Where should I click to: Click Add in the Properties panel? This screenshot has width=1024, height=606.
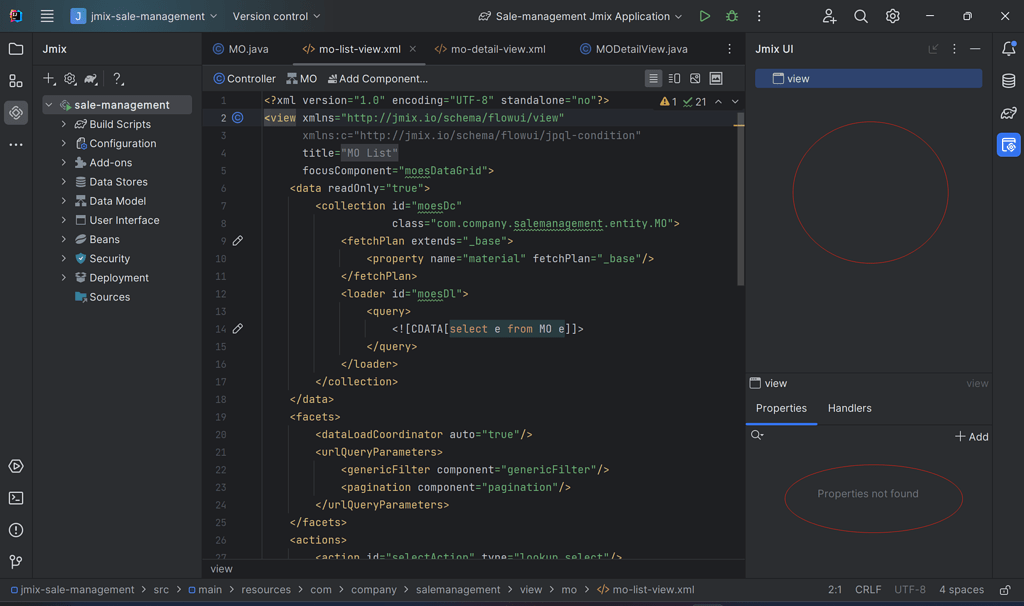[x=971, y=436]
